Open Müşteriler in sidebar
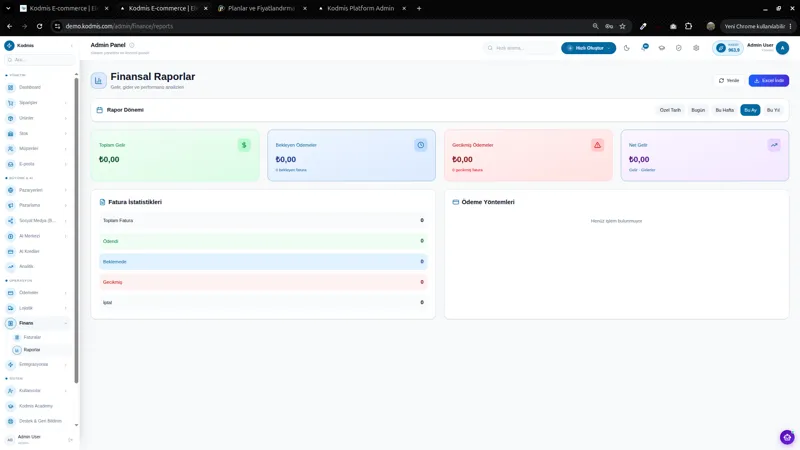Viewport: 800px width, 450px height. [29, 148]
